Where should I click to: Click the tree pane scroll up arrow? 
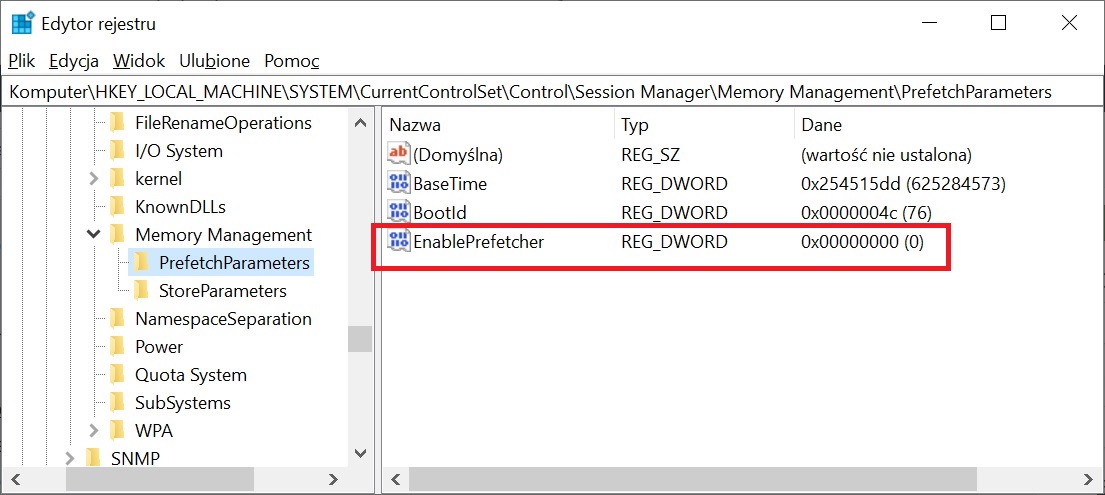click(x=360, y=123)
